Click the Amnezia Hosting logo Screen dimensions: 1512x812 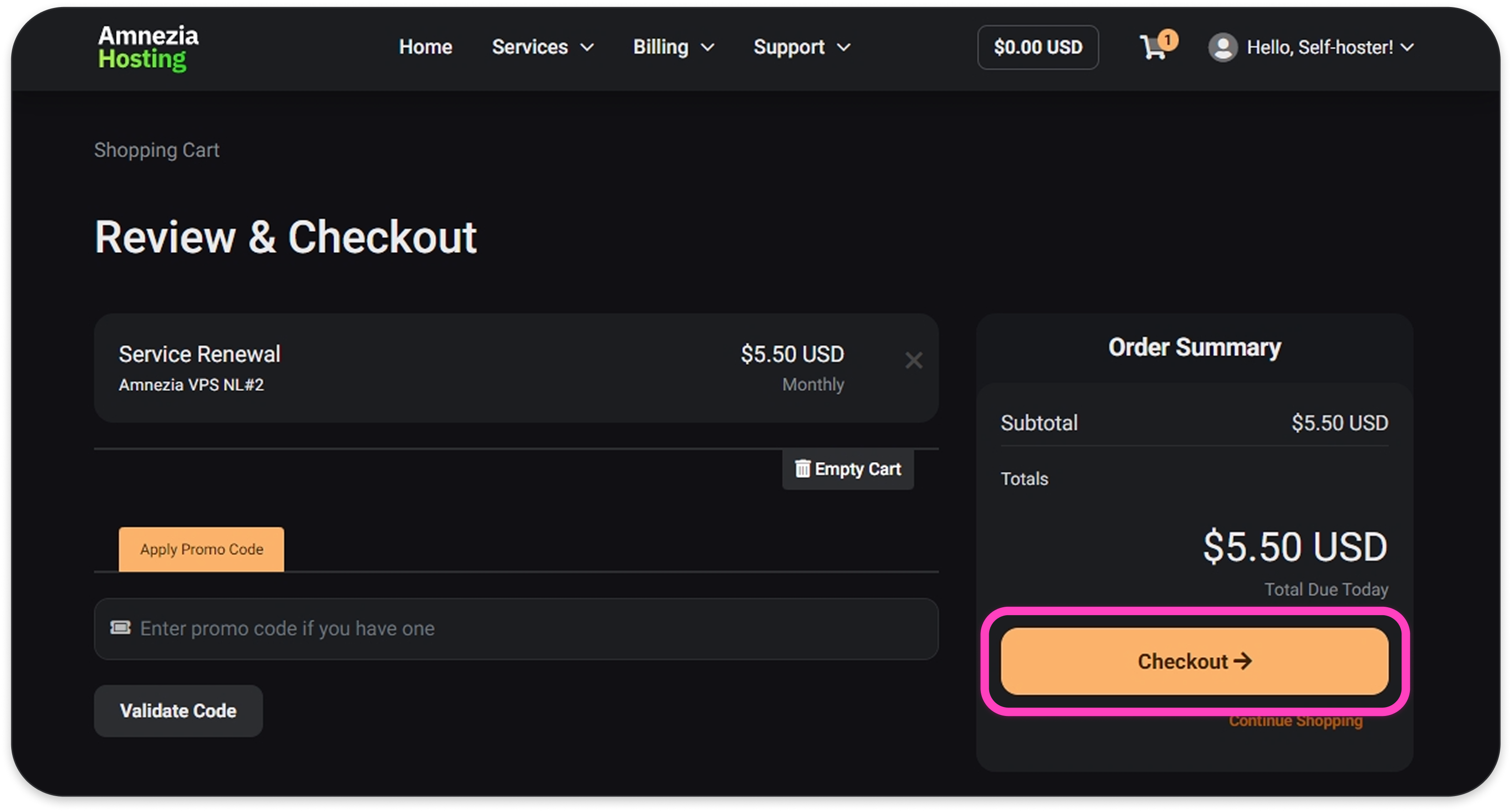click(x=148, y=47)
